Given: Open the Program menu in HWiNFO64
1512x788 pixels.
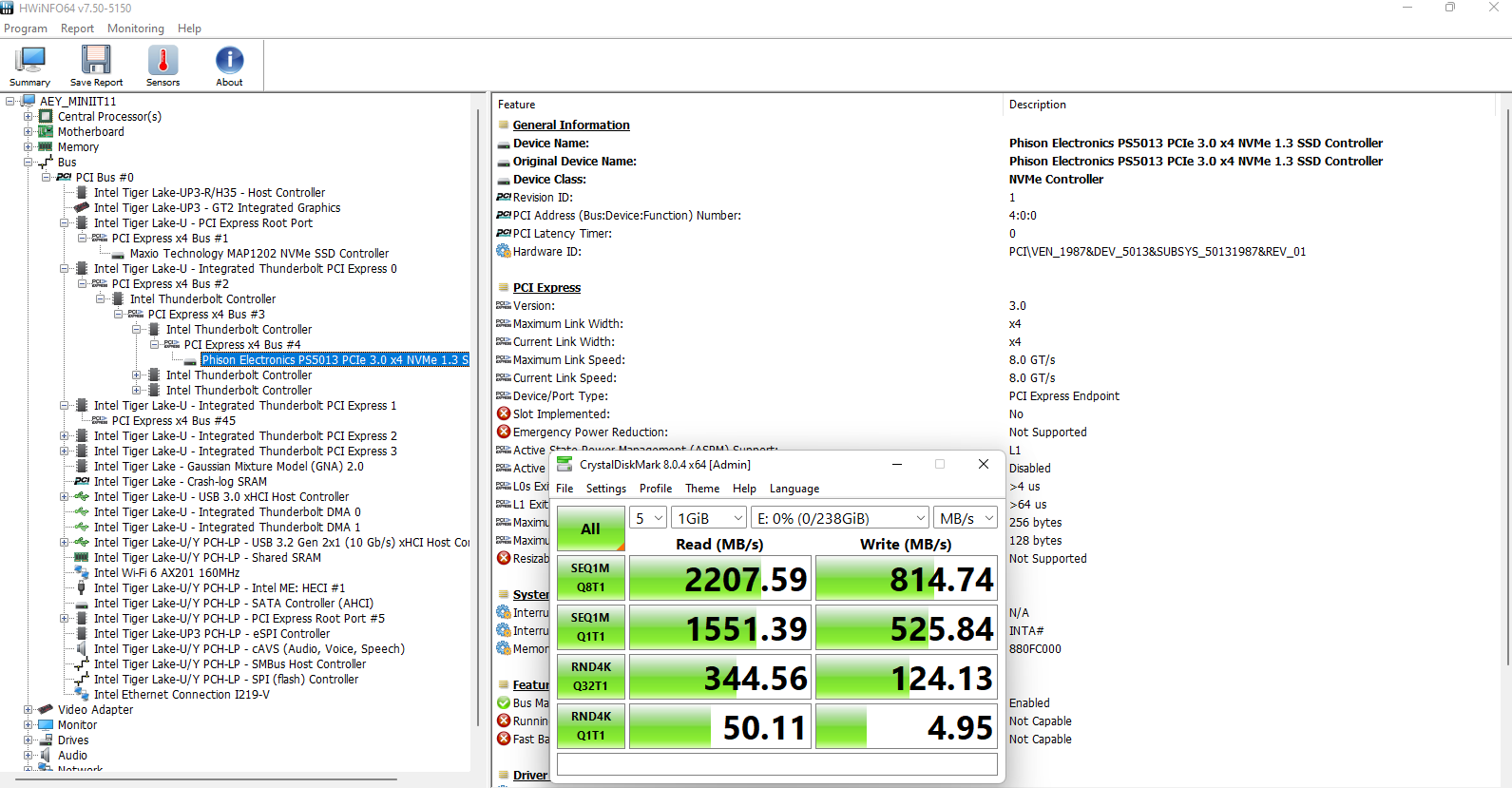Looking at the screenshot, I should pyautogui.click(x=26, y=29).
